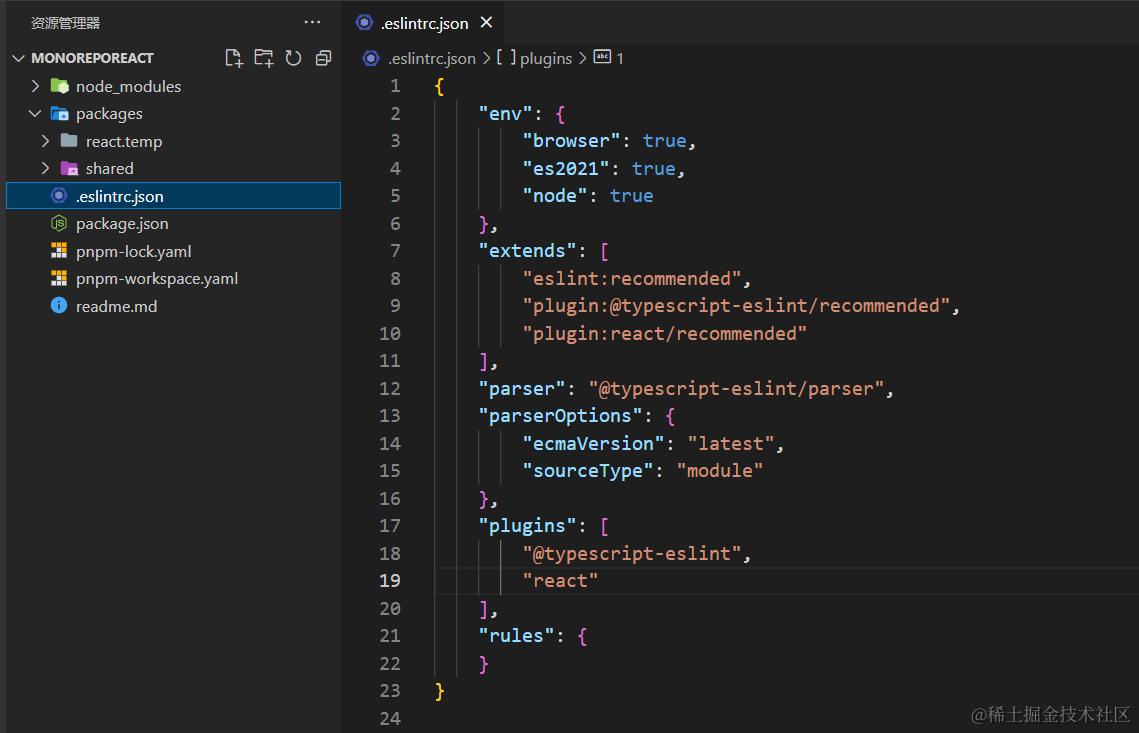The height and width of the screenshot is (733, 1139).
Task: Click the "extends" key on line 7
Action: 527,251
